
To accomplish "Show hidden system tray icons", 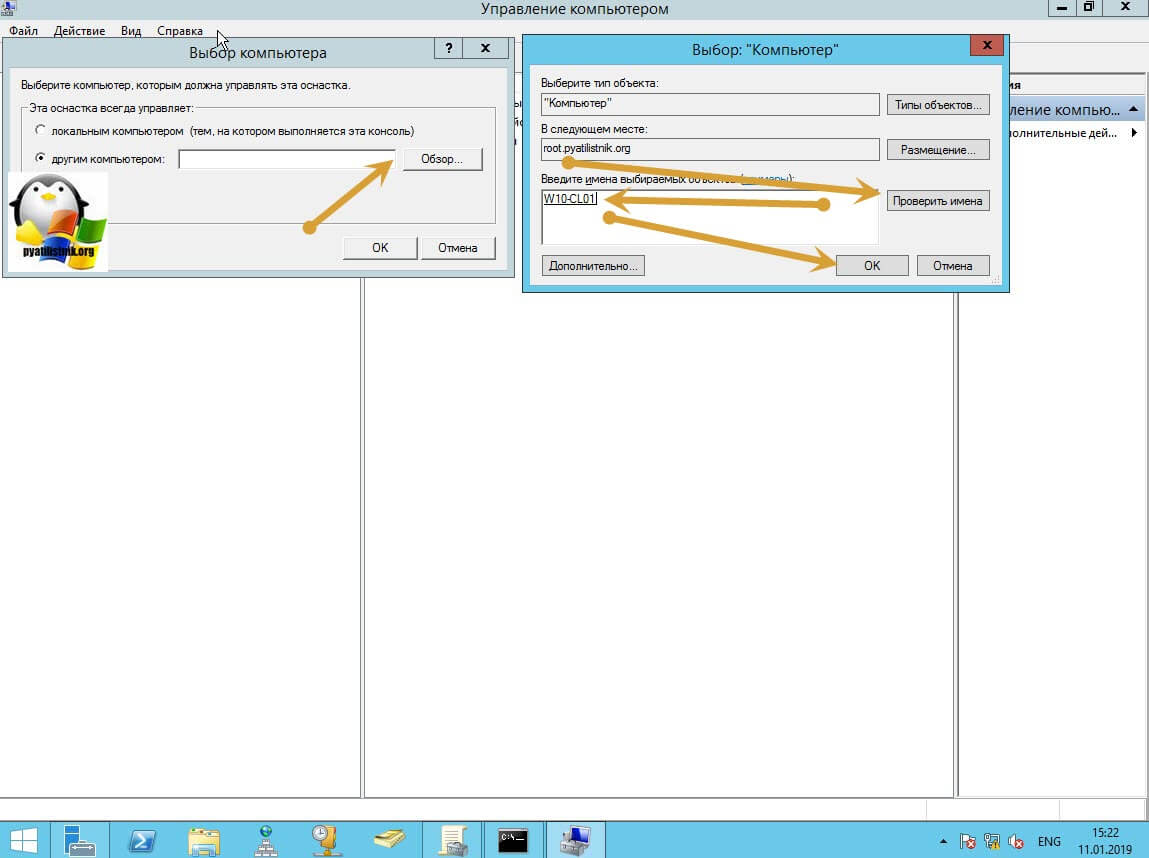I will coord(942,841).
